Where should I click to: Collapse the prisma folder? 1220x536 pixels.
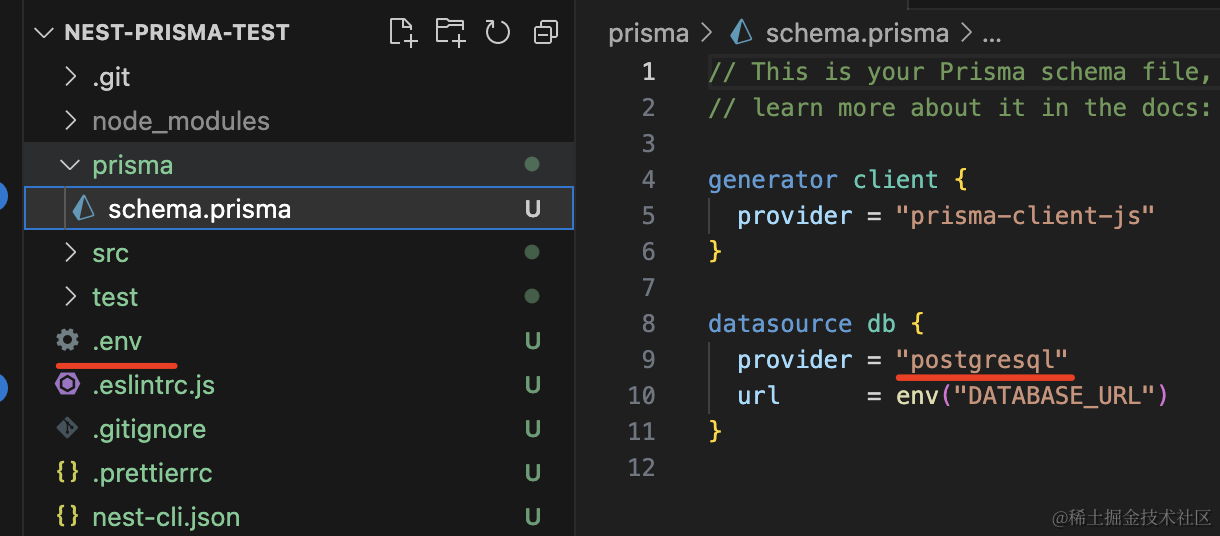[x=132, y=165]
